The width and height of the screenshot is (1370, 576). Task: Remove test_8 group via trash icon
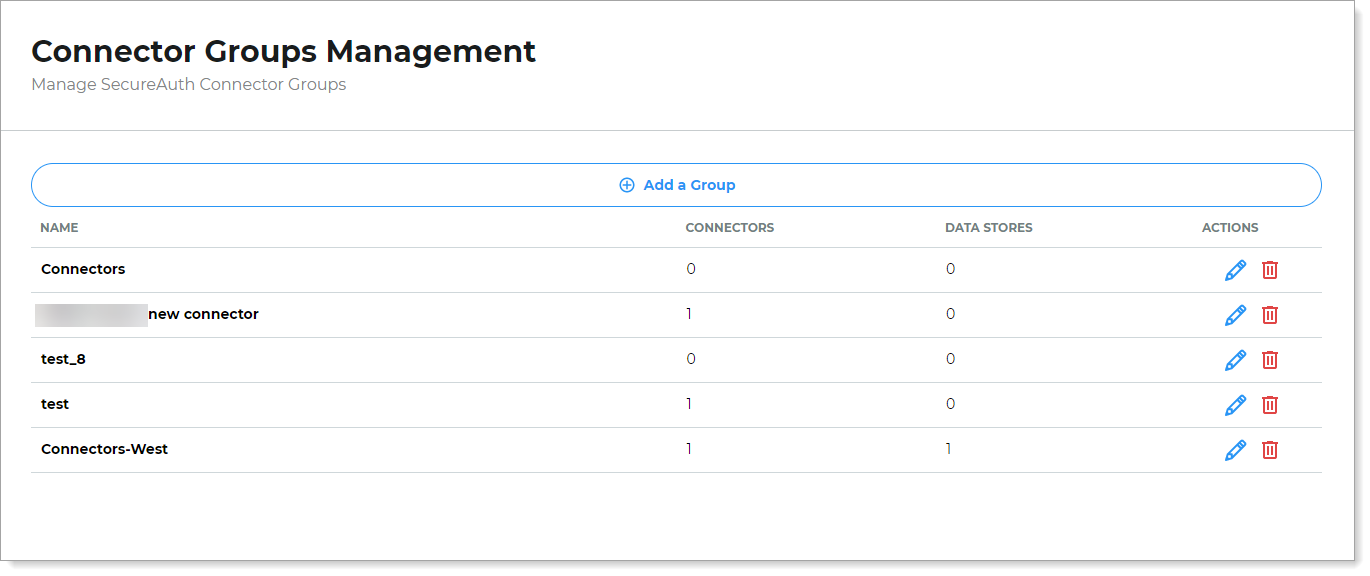1269,360
